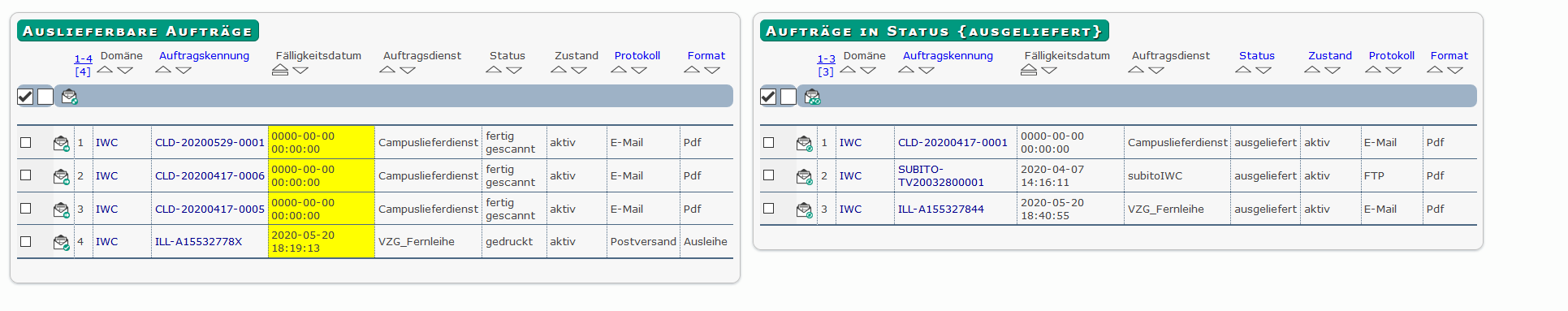Open order ILL-A155327844
The image size is (1568, 311).
940,209
